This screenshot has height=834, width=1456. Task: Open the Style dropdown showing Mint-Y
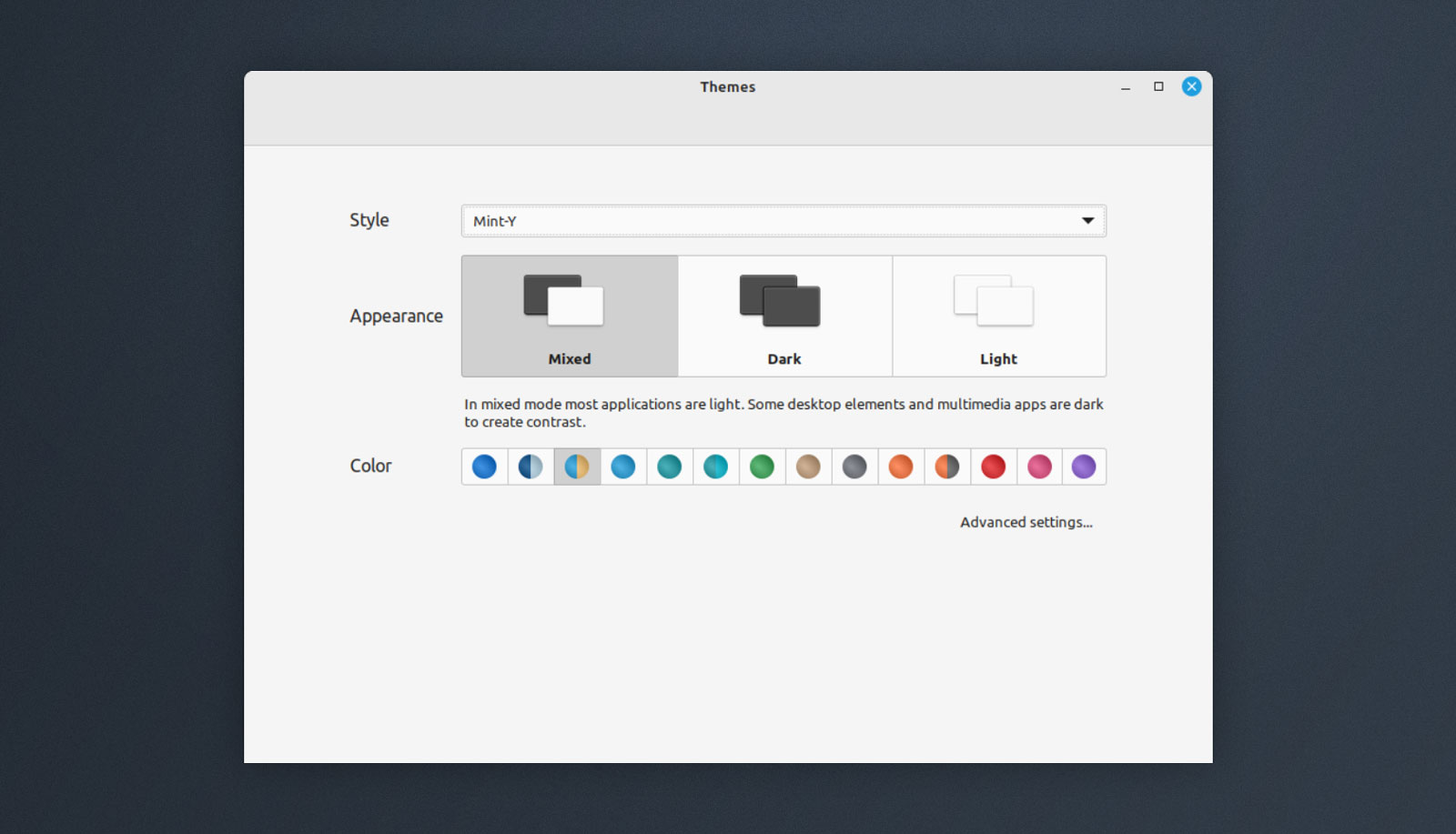(x=784, y=221)
